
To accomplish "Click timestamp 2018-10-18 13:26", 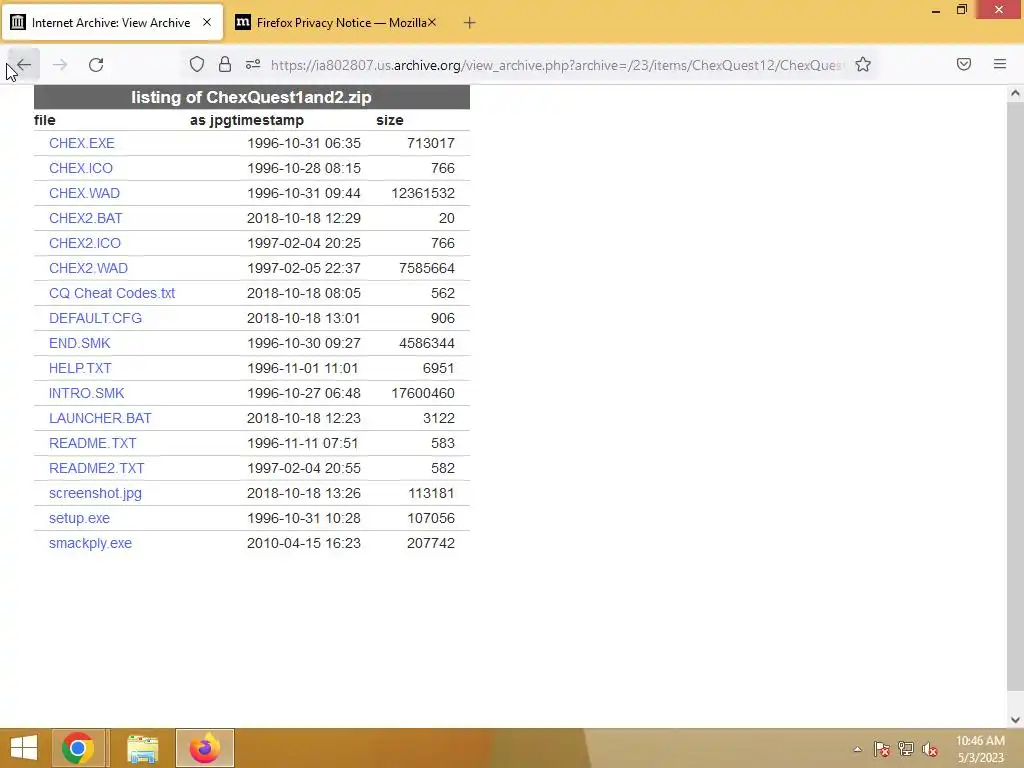I will pyautogui.click(x=304, y=493).
